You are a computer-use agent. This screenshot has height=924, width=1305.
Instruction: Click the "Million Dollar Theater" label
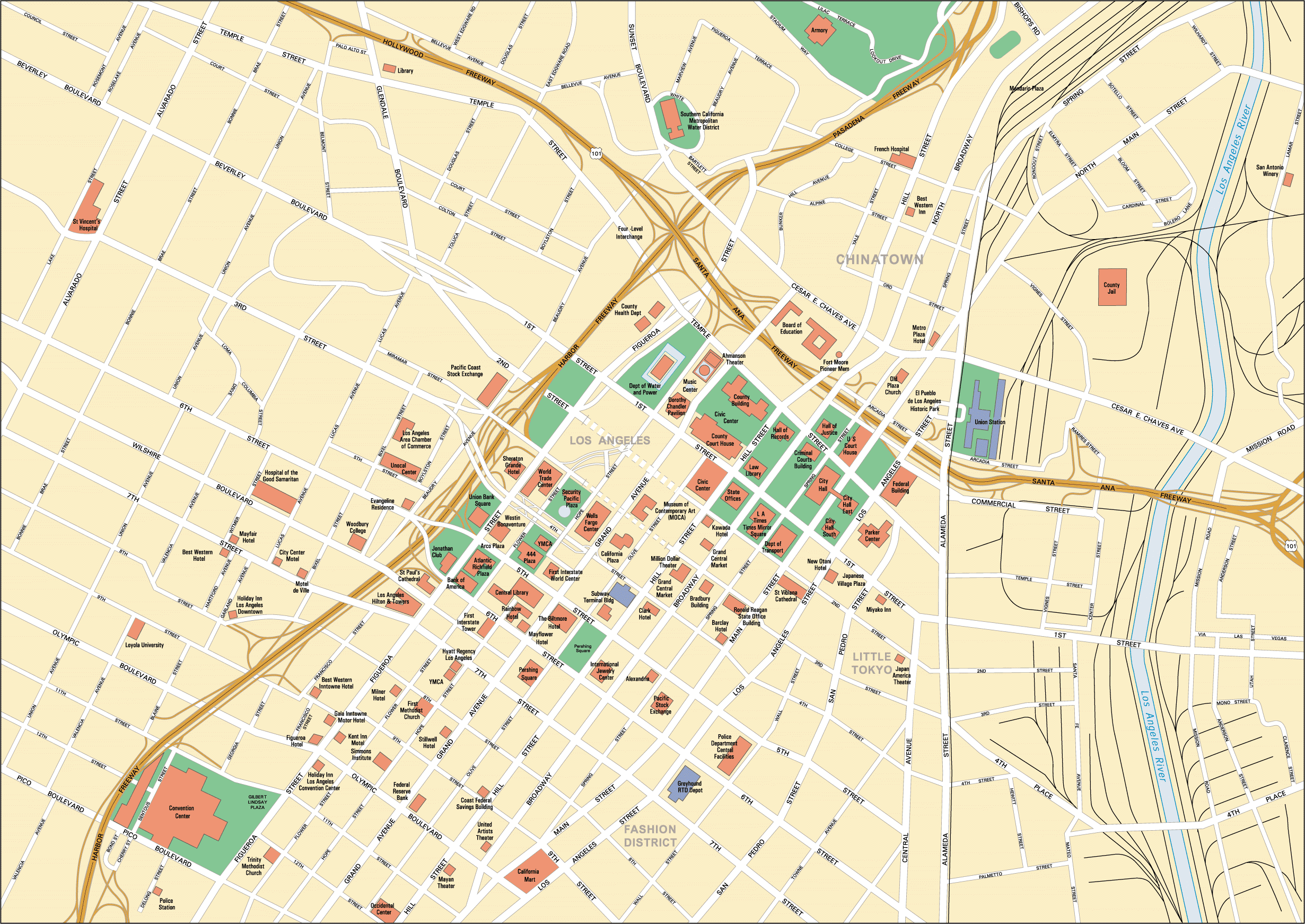665,562
